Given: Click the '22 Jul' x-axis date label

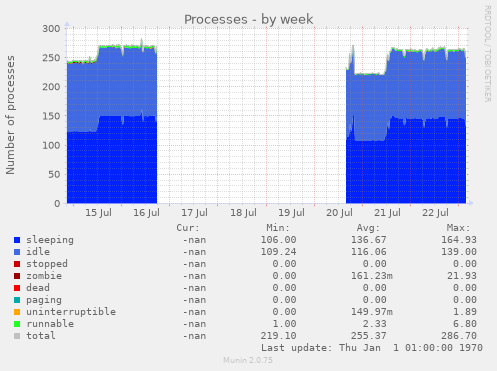Looking at the screenshot, I should click(x=435, y=213).
